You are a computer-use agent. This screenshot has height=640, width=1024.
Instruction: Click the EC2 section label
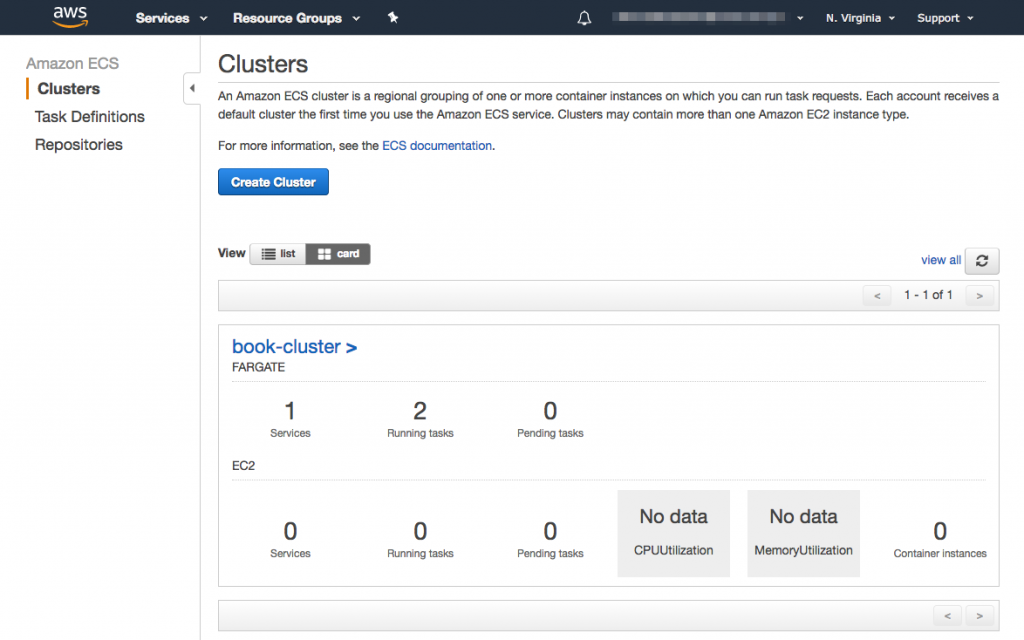(244, 466)
